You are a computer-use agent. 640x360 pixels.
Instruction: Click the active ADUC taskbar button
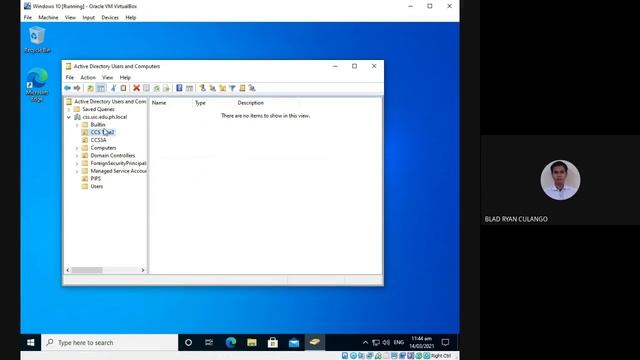tap(315, 342)
